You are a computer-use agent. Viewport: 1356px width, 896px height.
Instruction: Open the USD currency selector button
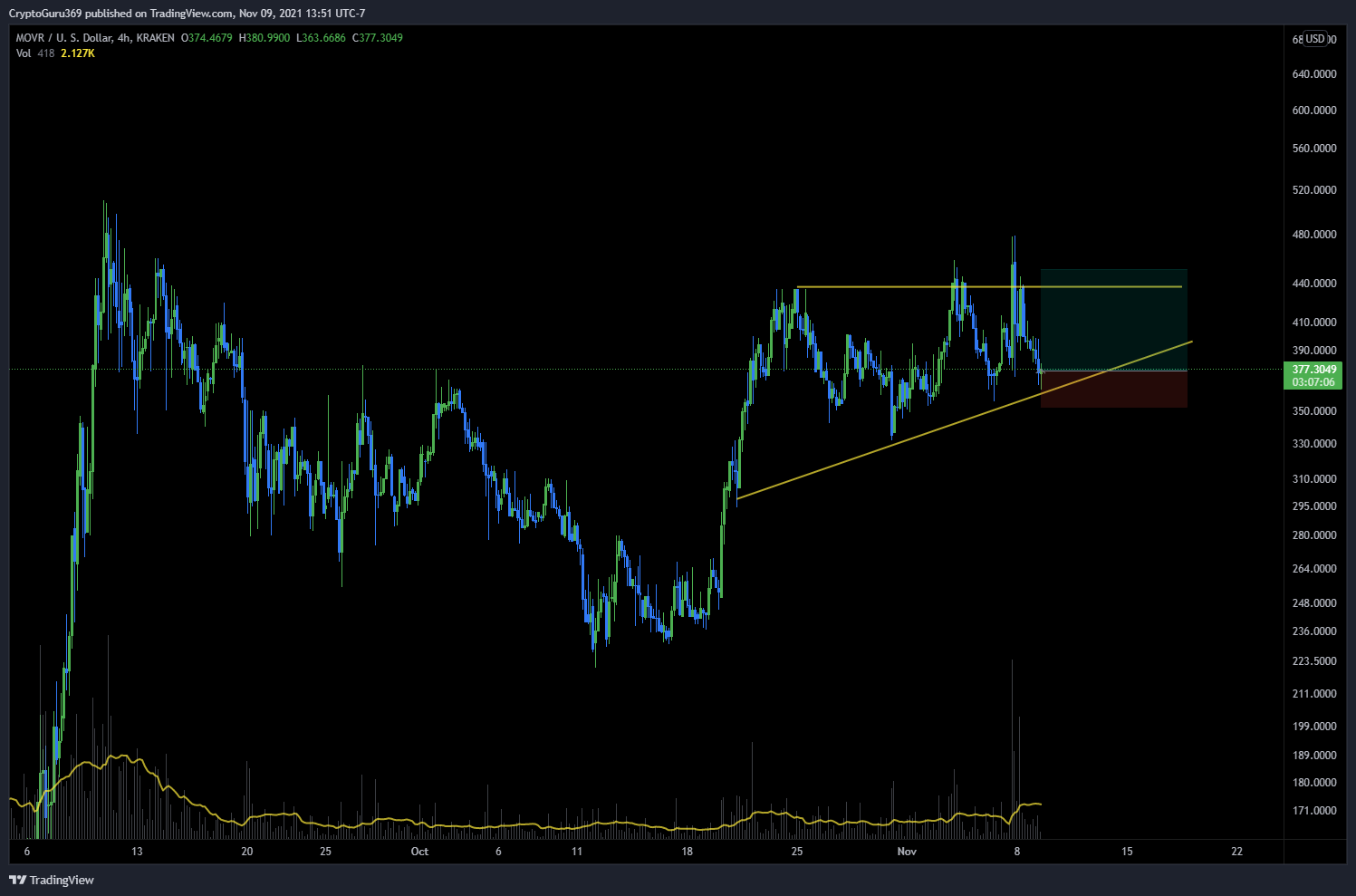1315,39
